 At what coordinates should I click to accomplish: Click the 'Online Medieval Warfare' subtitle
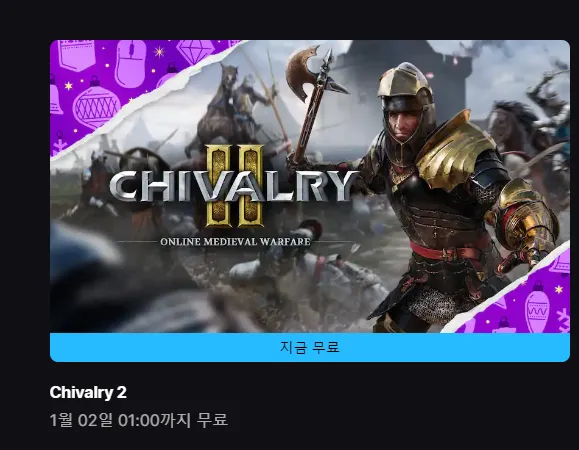click(235, 242)
